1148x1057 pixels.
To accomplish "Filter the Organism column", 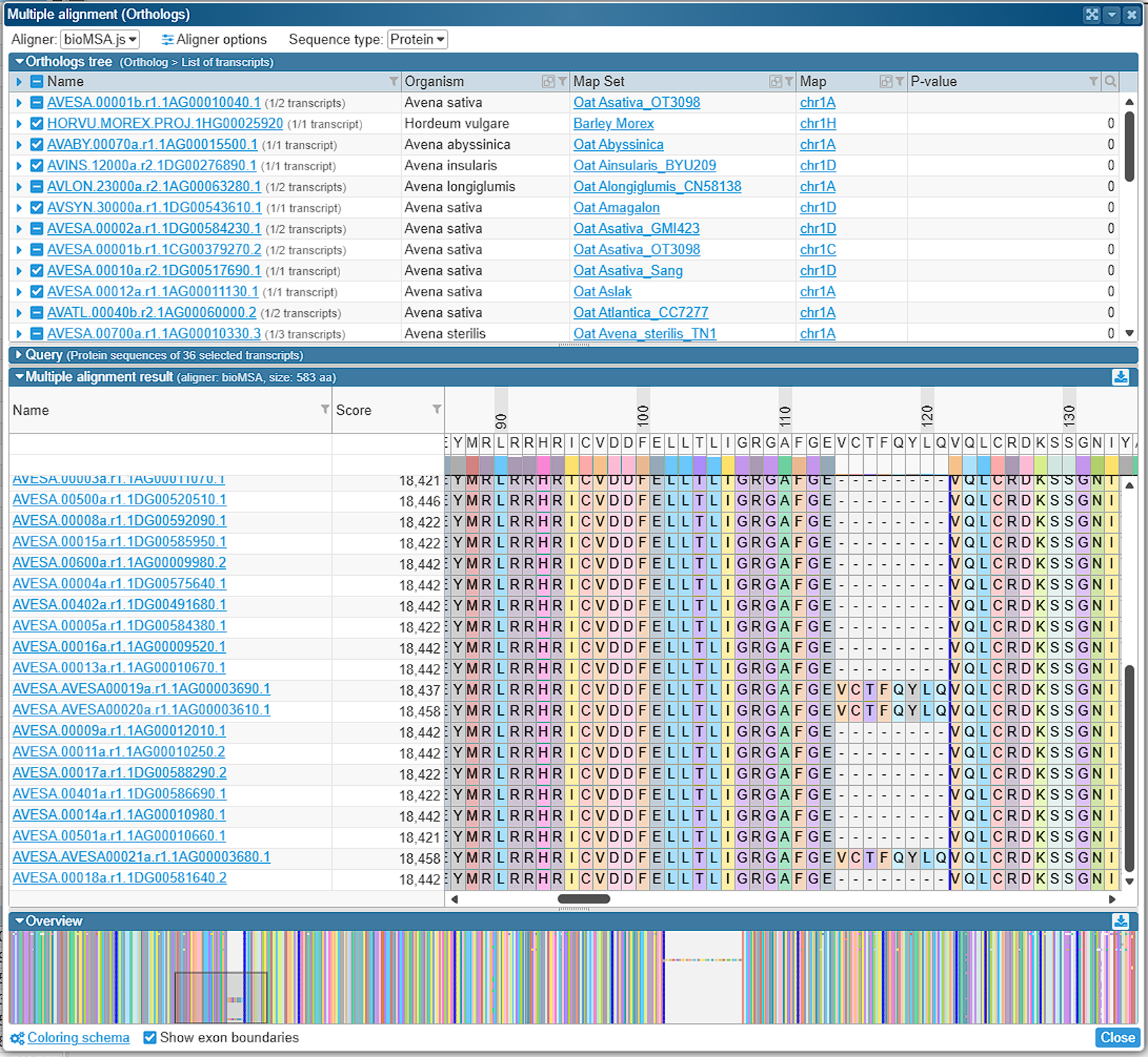I will click(562, 81).
